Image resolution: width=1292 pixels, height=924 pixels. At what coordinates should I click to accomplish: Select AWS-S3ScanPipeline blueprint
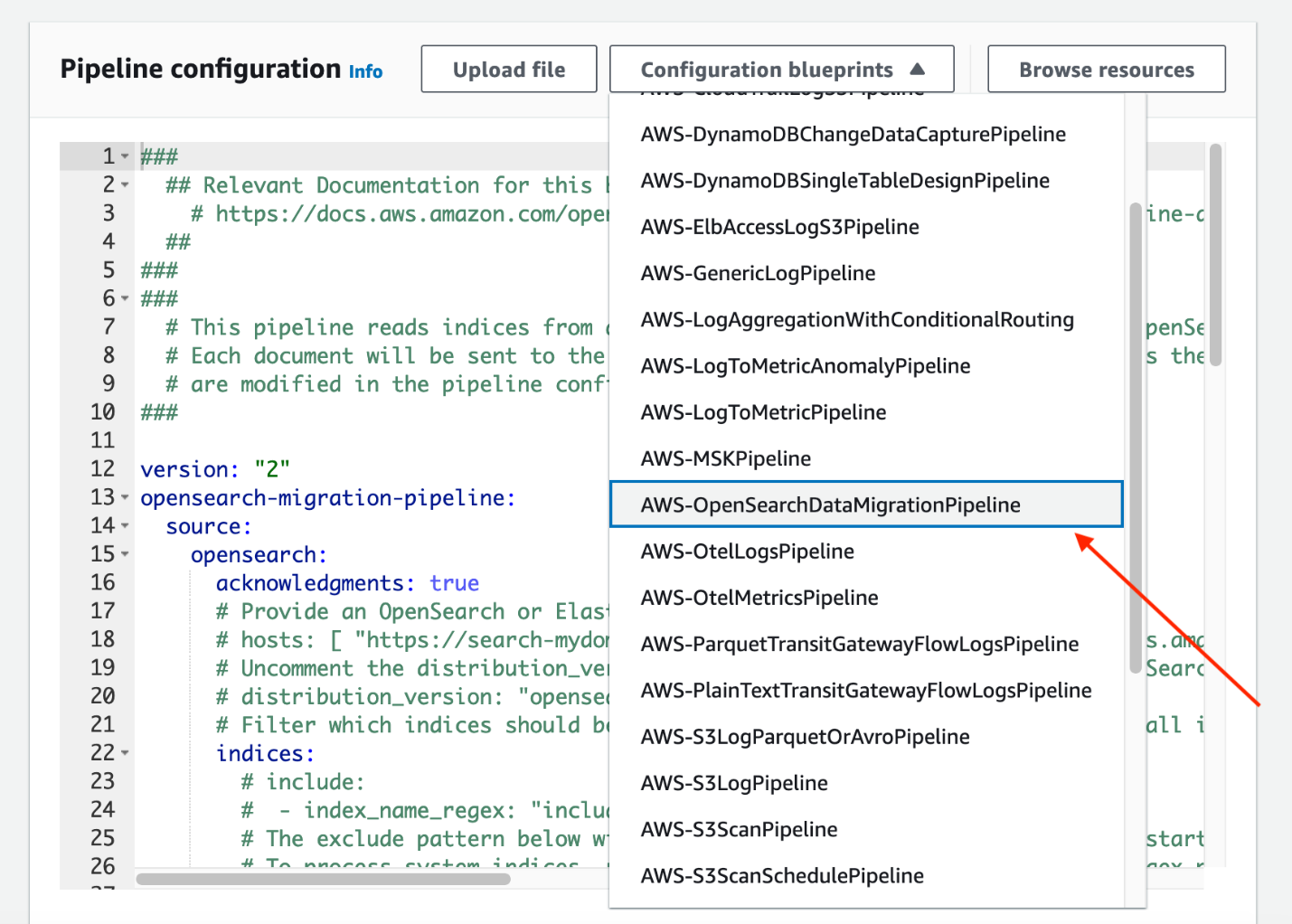[866, 829]
